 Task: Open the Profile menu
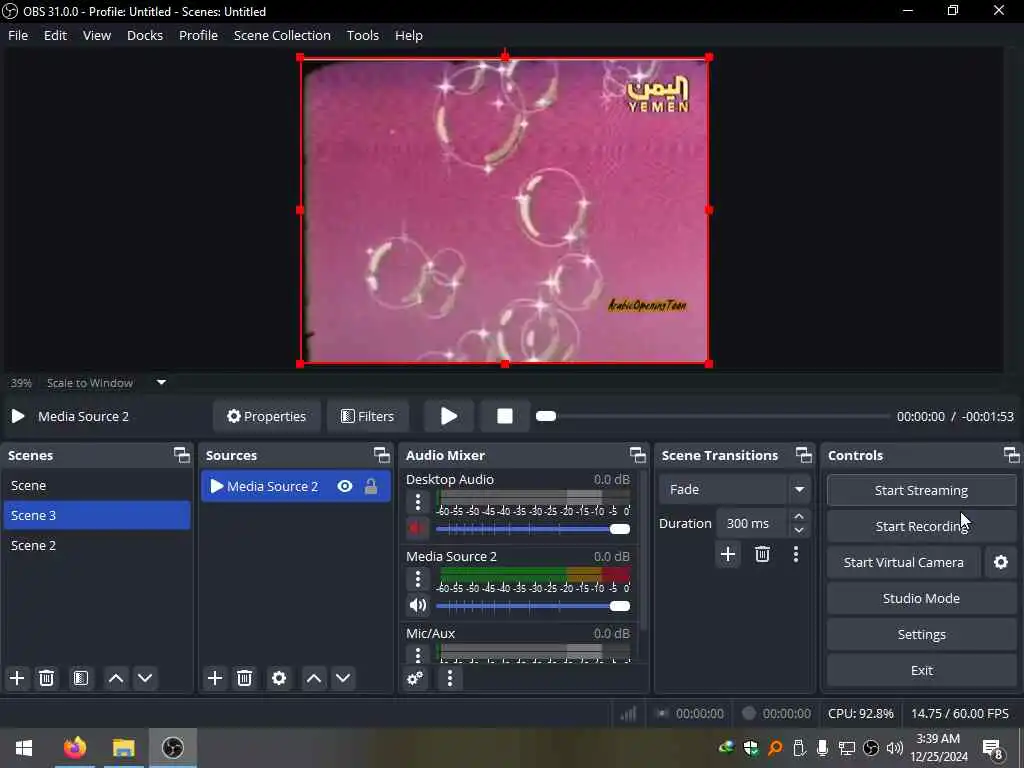[x=198, y=35]
